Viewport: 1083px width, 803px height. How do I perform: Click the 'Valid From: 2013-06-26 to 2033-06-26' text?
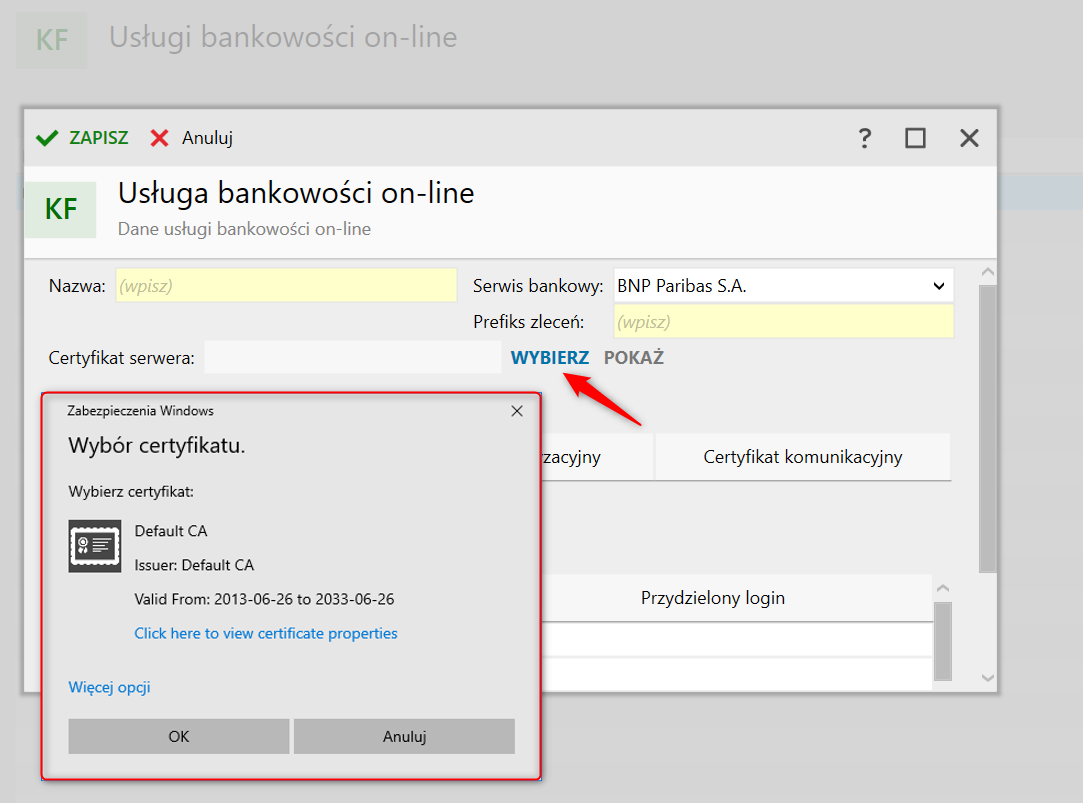(x=265, y=599)
